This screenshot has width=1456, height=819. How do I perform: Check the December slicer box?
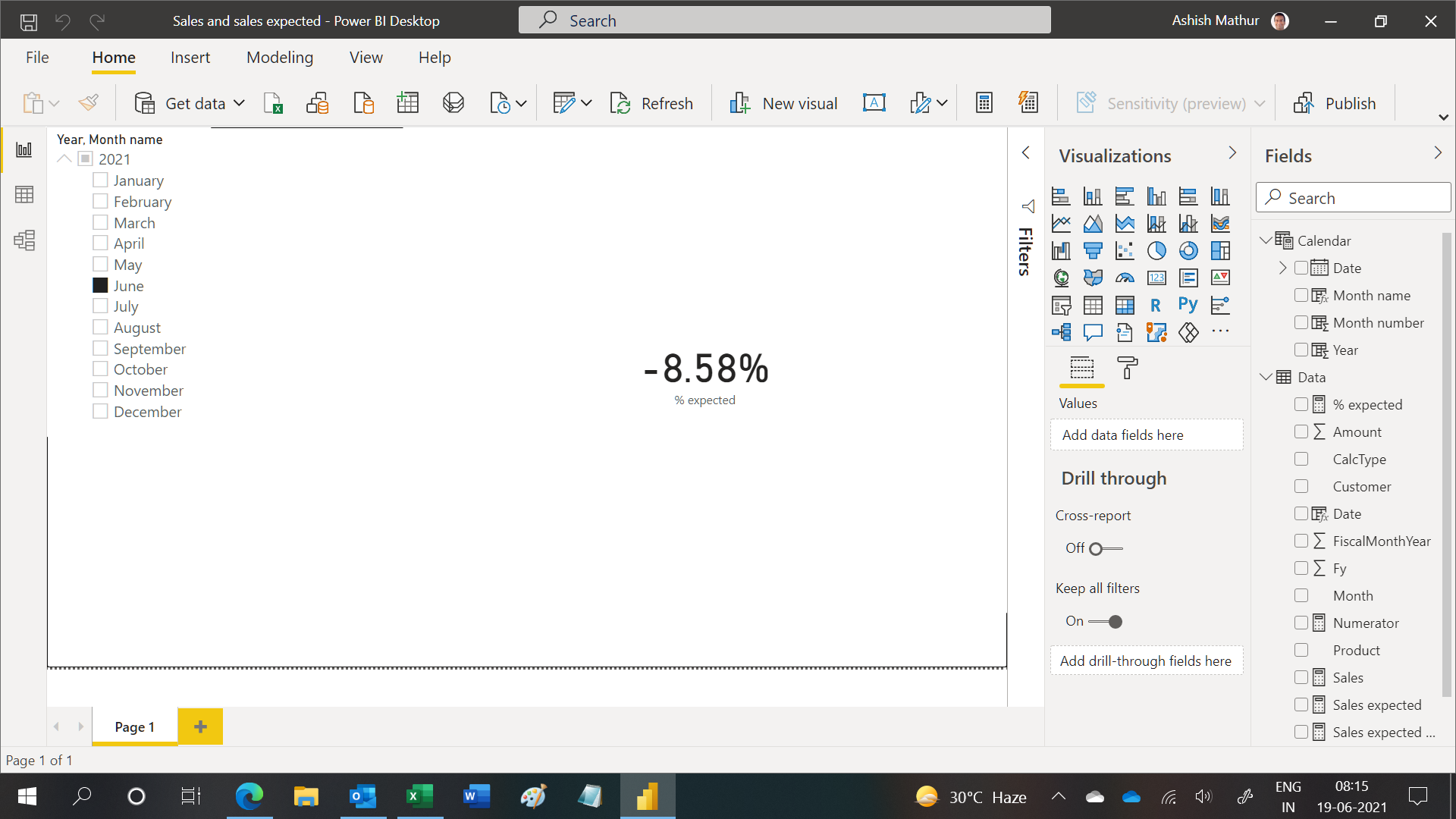100,411
